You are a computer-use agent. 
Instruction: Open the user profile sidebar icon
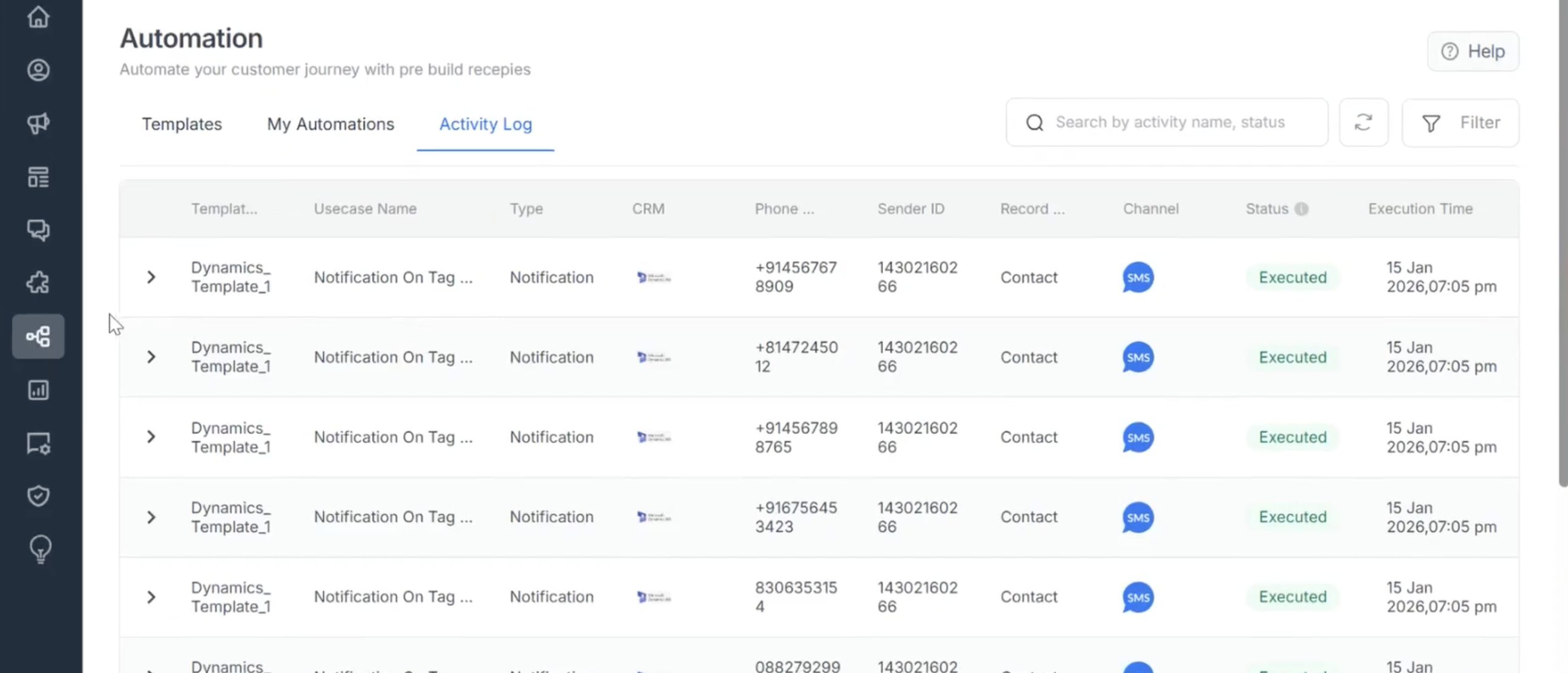click(38, 70)
